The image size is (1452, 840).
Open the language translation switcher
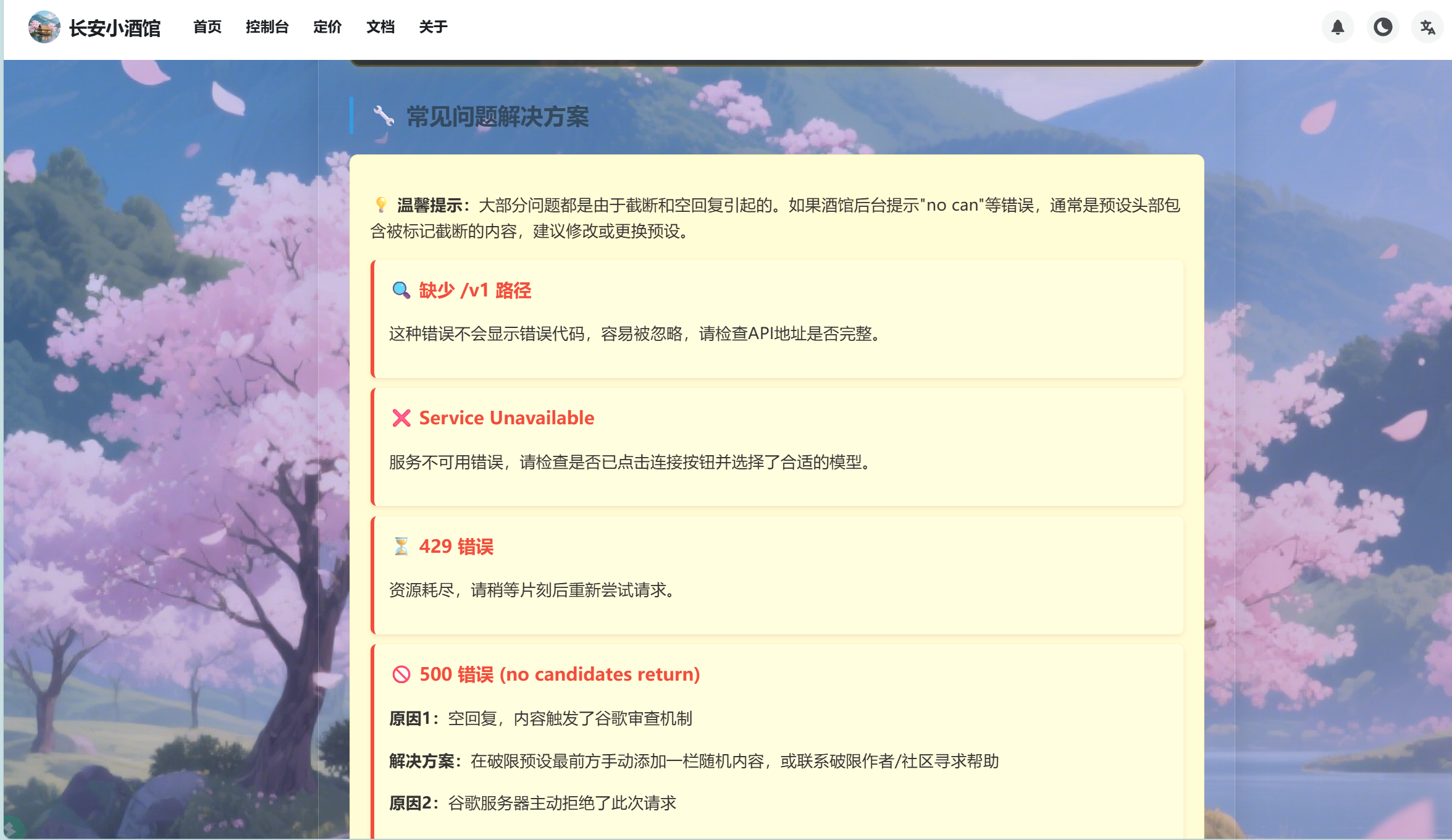1427,27
